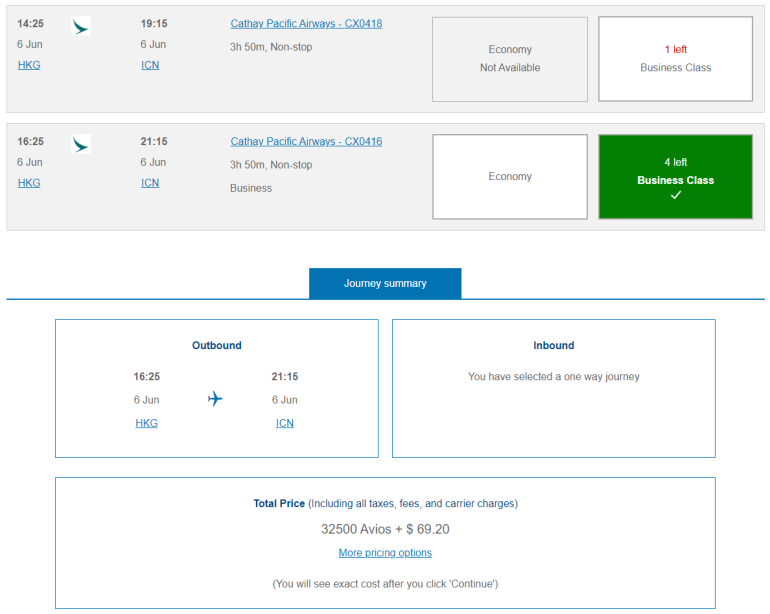Click Cathay Pacific logo on CX0416 flight

(81, 144)
